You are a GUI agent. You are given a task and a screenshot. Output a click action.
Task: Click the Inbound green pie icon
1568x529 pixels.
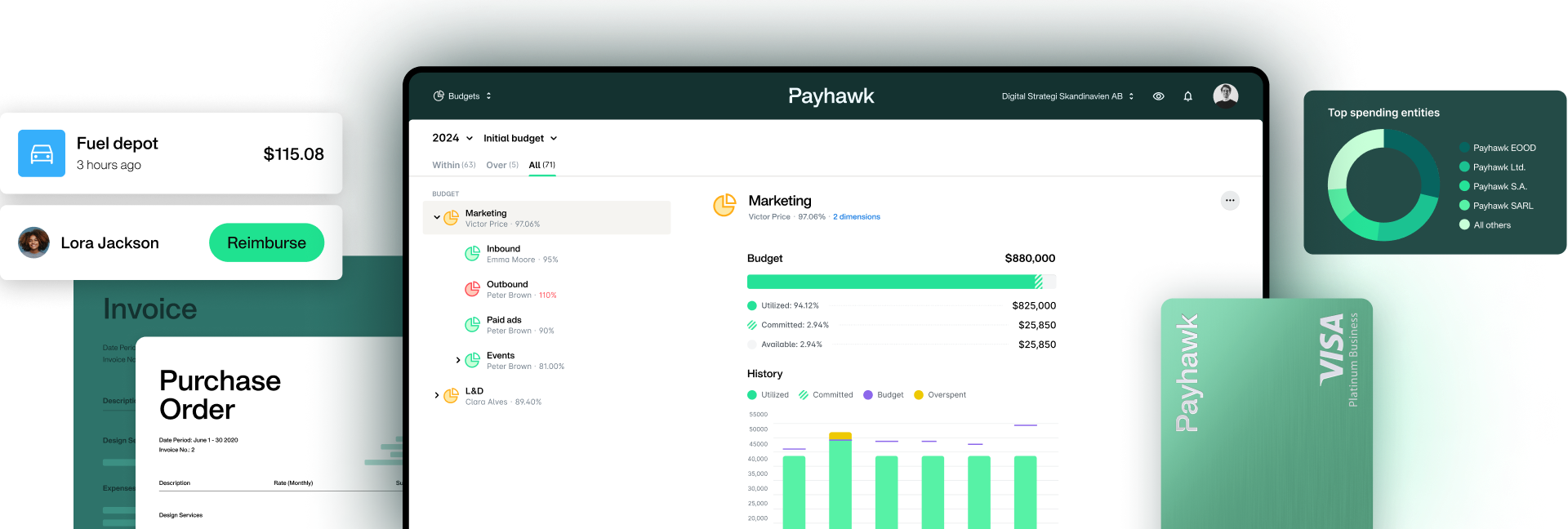click(472, 254)
